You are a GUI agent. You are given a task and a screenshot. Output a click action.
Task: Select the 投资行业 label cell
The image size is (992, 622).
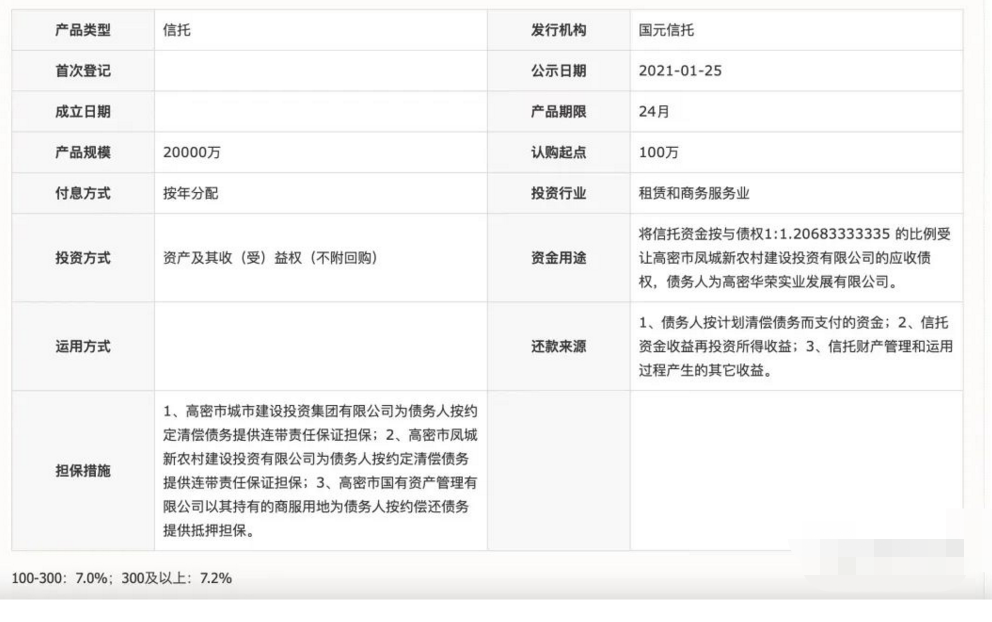pos(559,193)
